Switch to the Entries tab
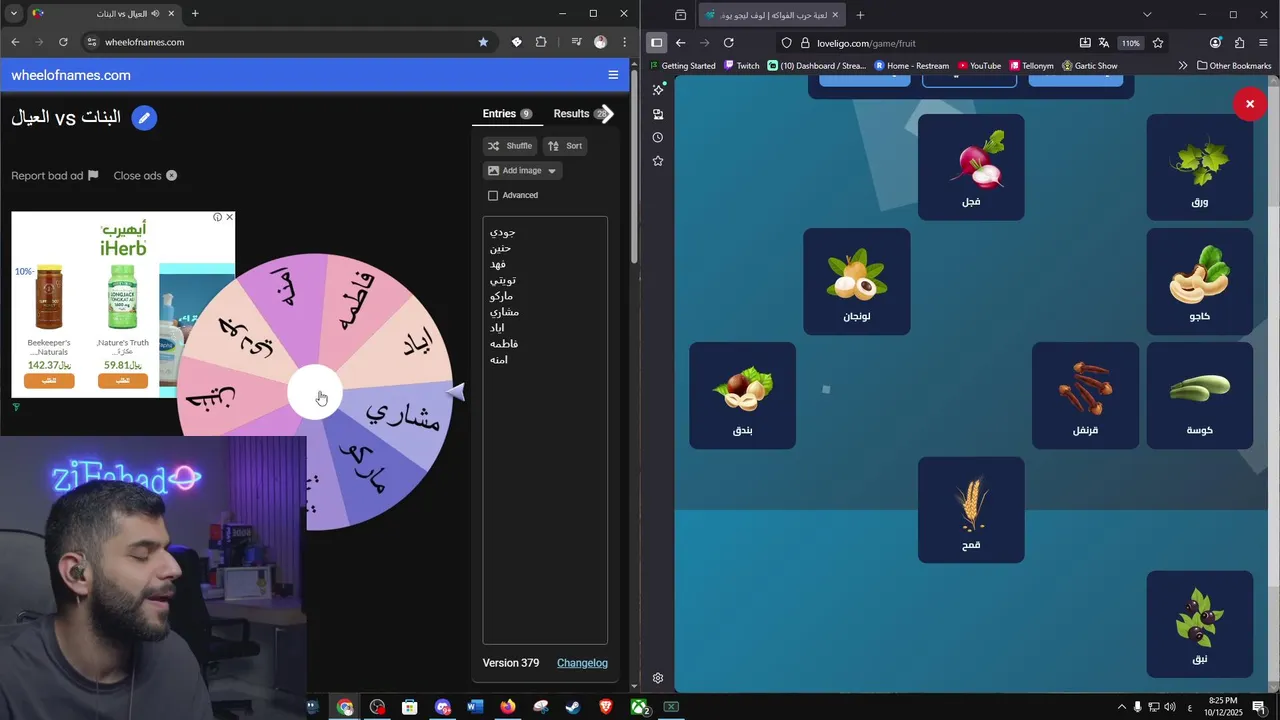This screenshot has height=720, width=1280. 506,114
